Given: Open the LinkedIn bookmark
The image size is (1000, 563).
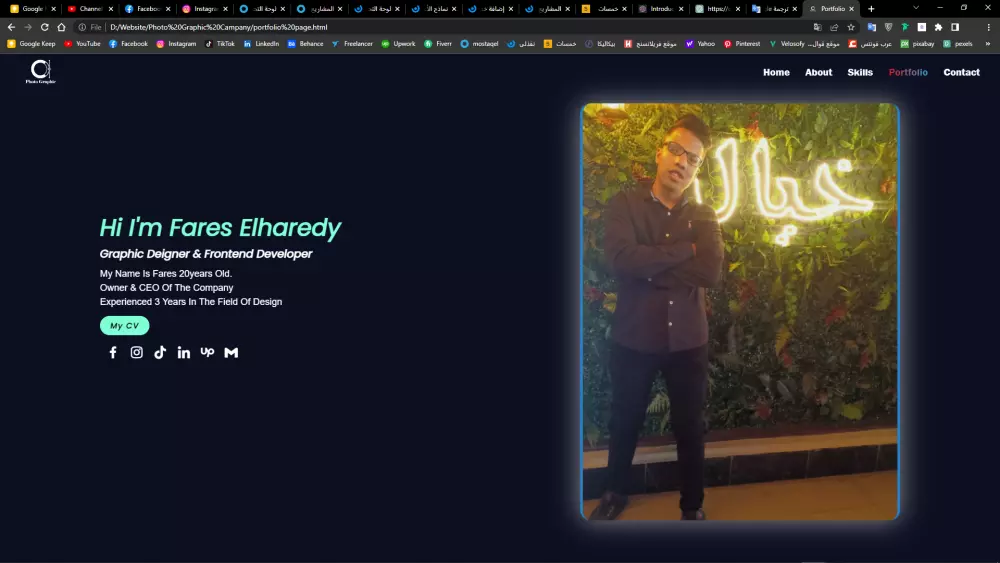Looking at the screenshot, I should point(261,44).
